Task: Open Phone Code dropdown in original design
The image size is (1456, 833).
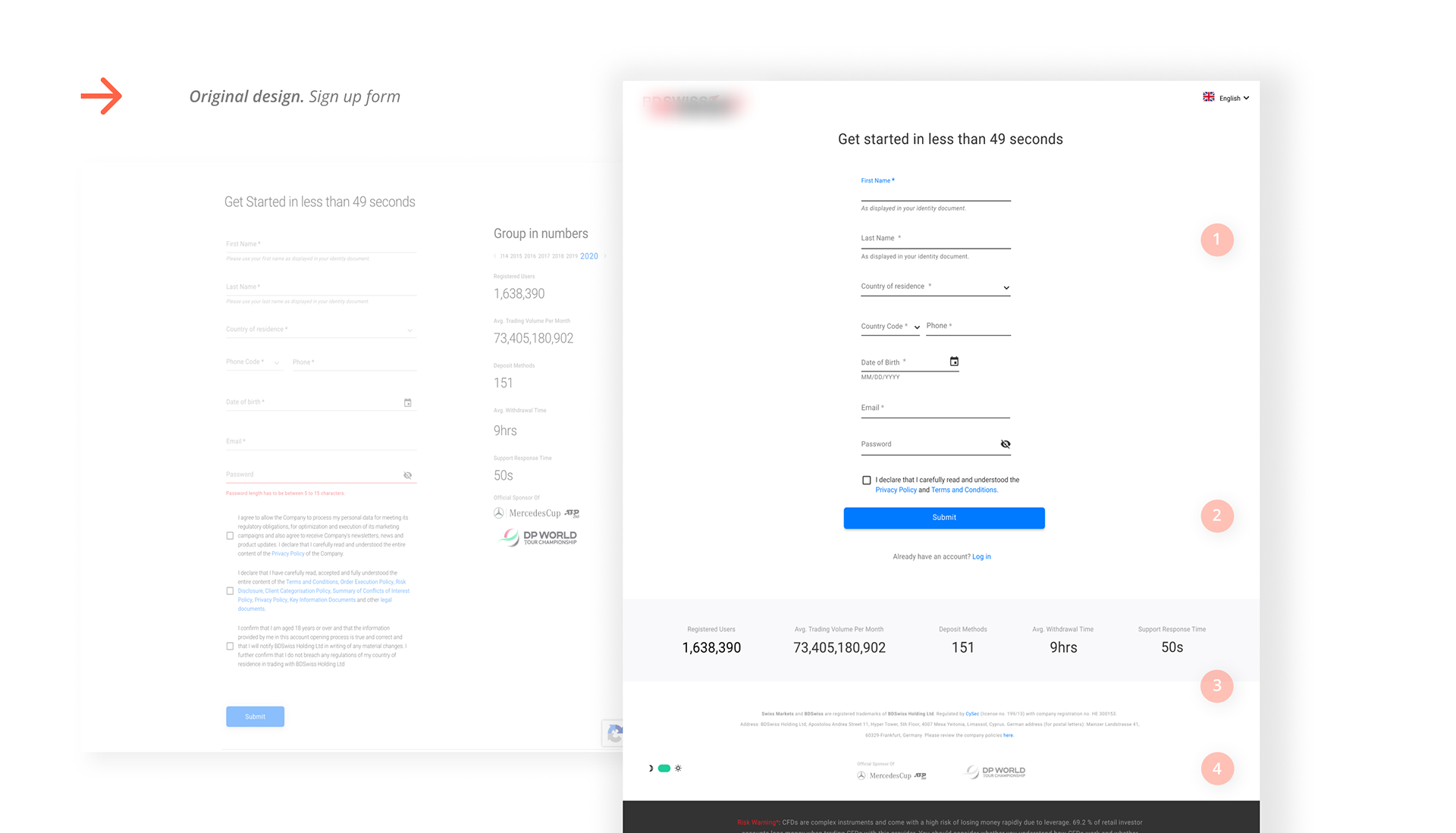Action: click(x=253, y=362)
